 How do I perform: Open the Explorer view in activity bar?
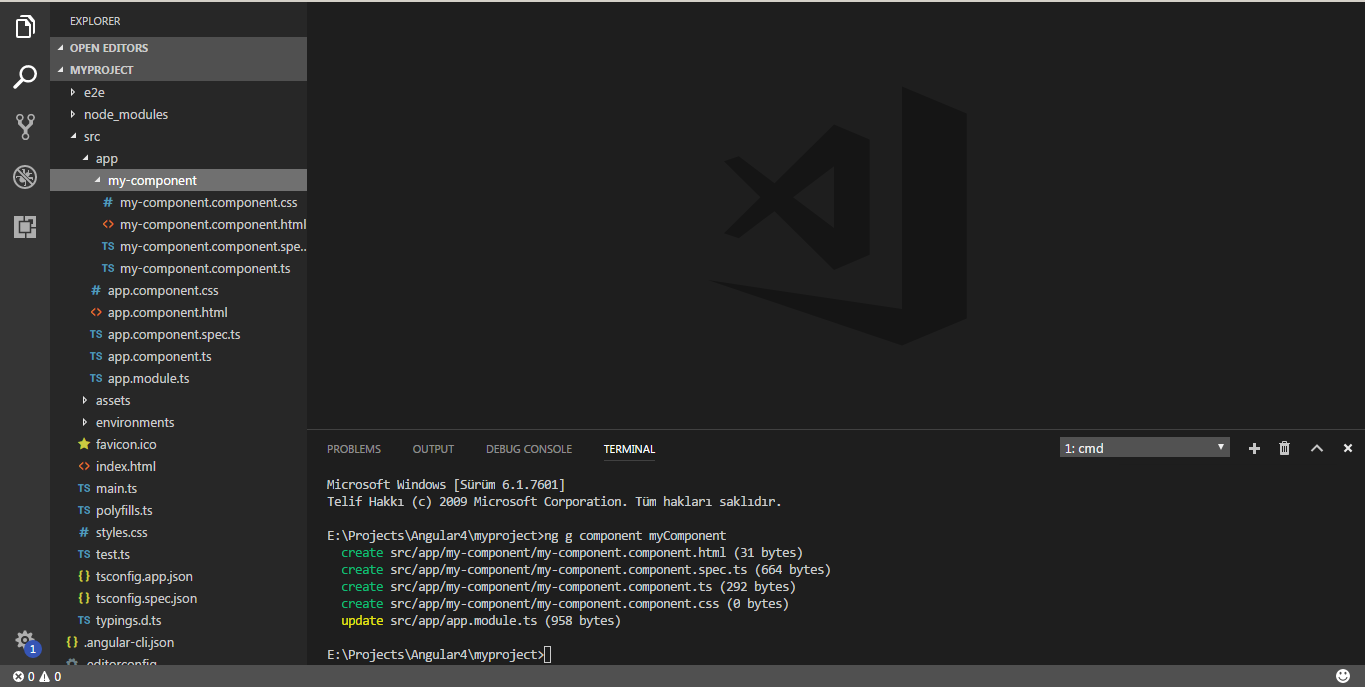click(25, 27)
